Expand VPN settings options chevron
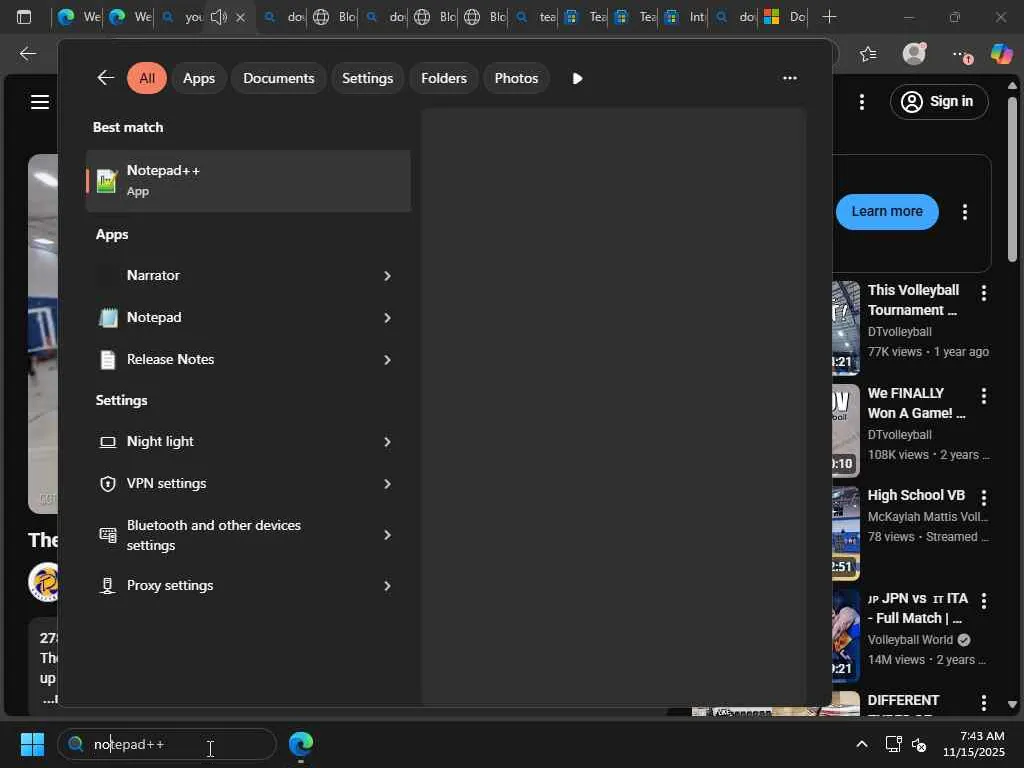 pos(387,484)
